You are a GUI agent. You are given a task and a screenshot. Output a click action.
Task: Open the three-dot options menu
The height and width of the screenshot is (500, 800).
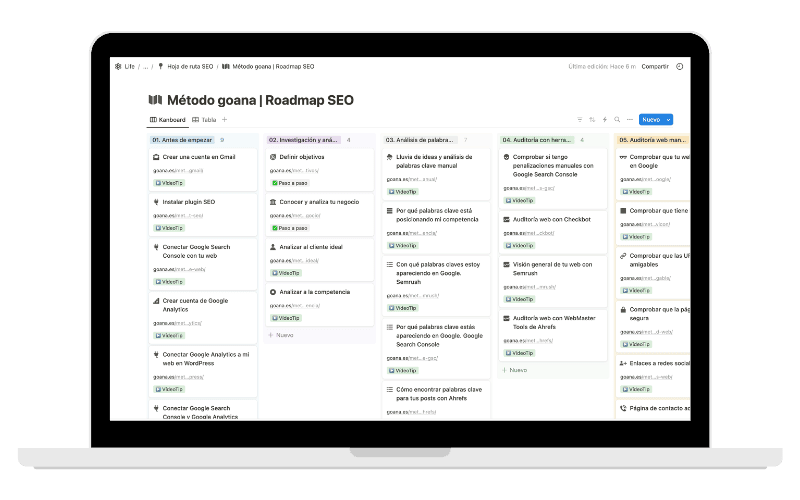click(x=630, y=119)
